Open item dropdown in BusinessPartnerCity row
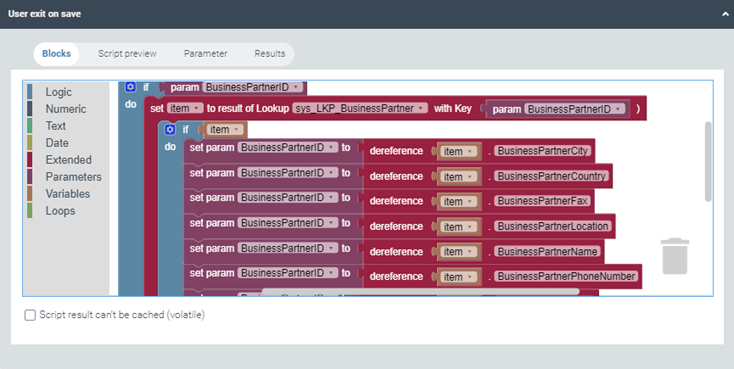This screenshot has width=734, height=369. (458, 151)
